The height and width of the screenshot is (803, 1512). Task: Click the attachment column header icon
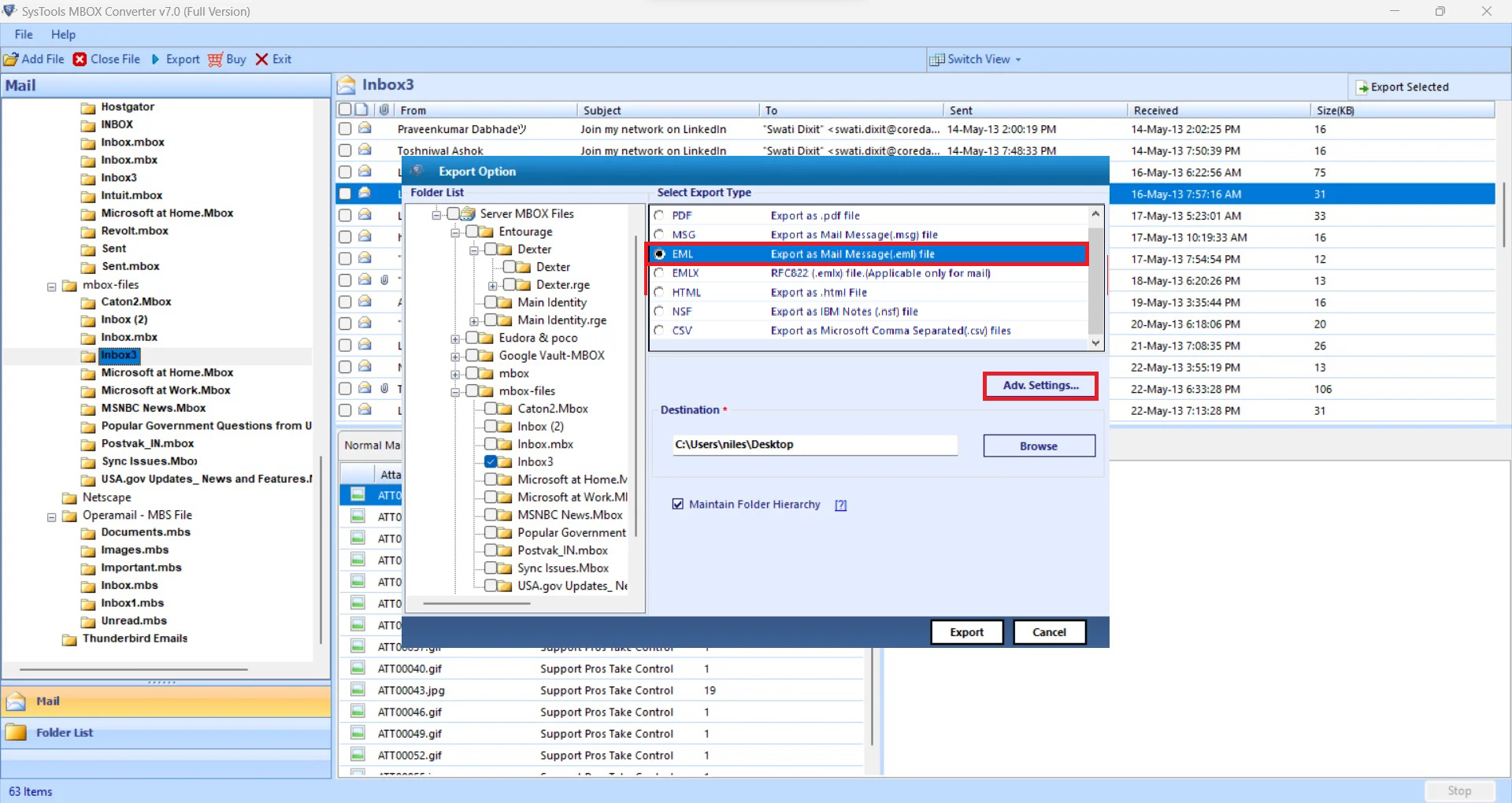(x=384, y=109)
